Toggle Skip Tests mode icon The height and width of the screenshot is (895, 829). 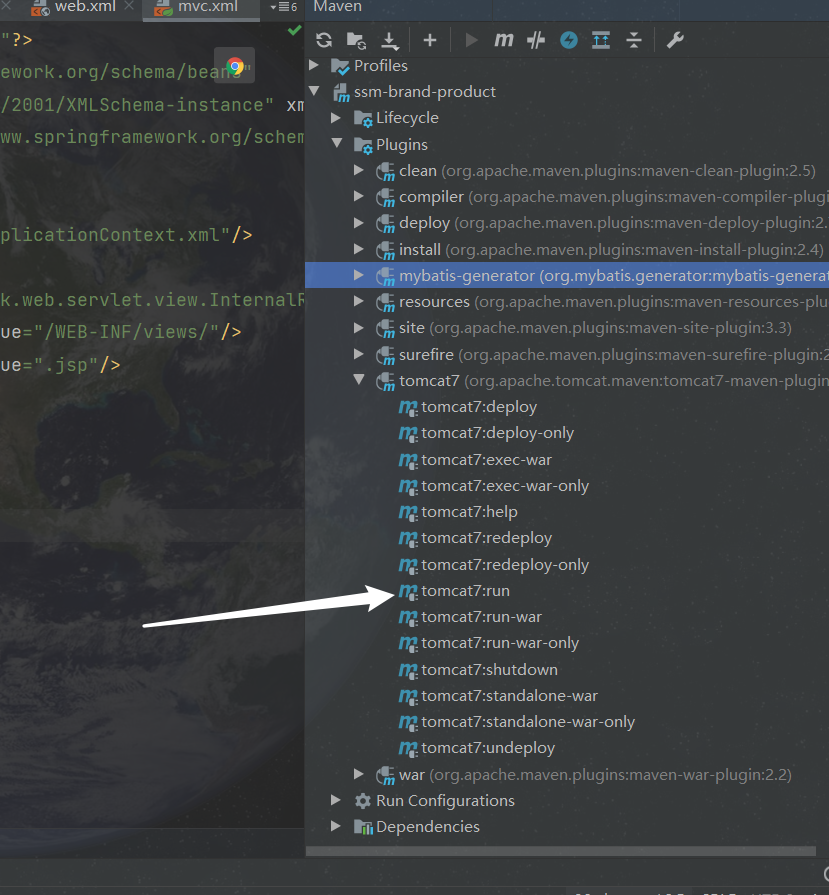pos(536,40)
